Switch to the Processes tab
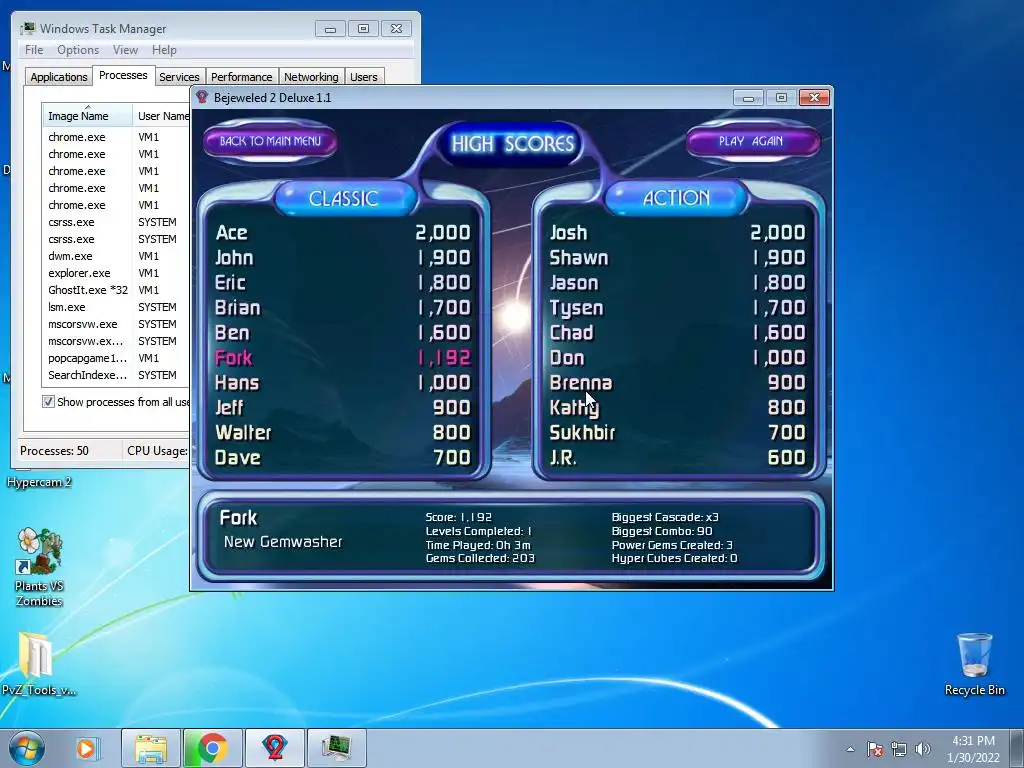 coord(123,75)
